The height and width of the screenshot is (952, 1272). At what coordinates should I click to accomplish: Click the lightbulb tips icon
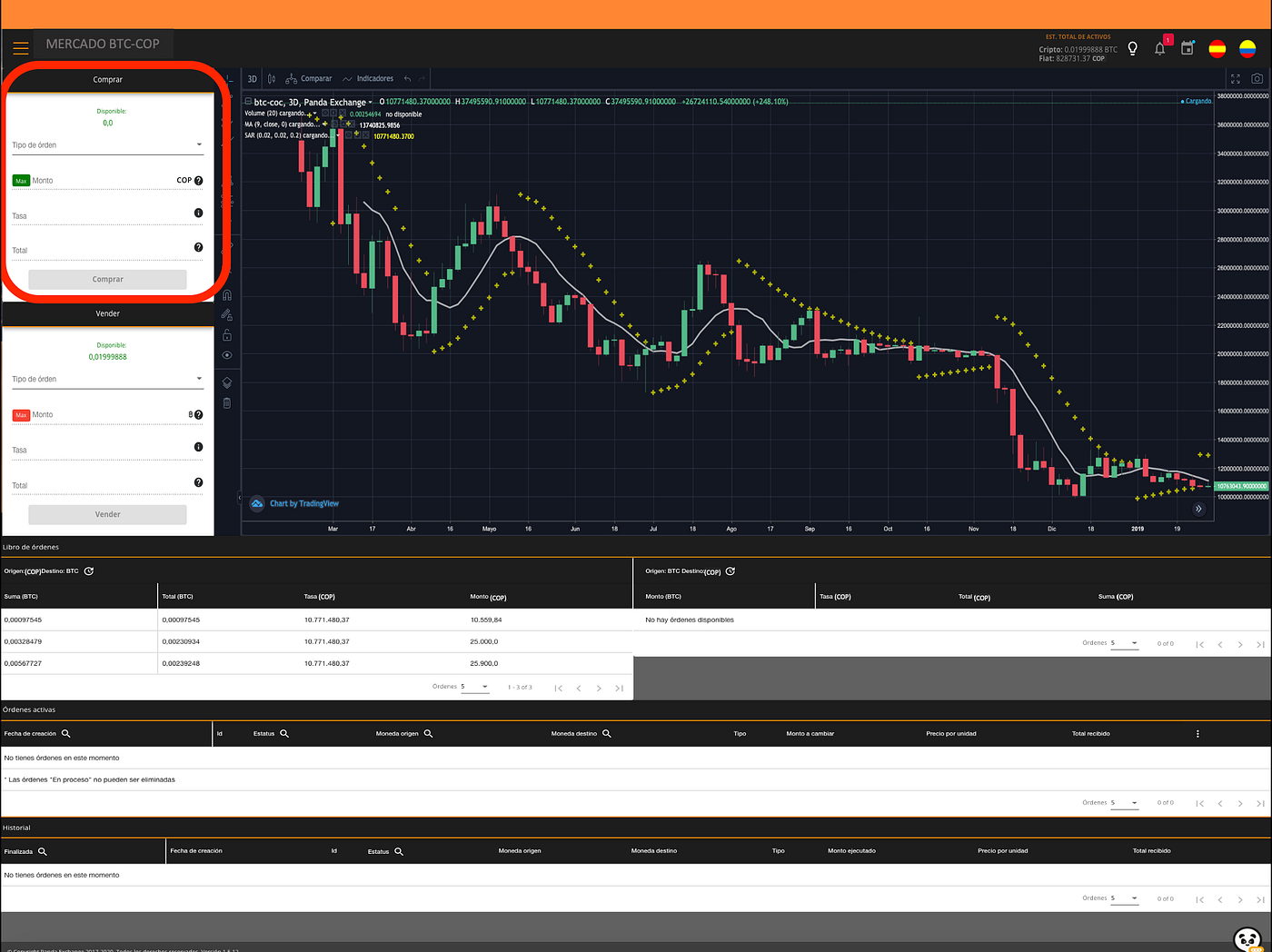click(x=1132, y=48)
